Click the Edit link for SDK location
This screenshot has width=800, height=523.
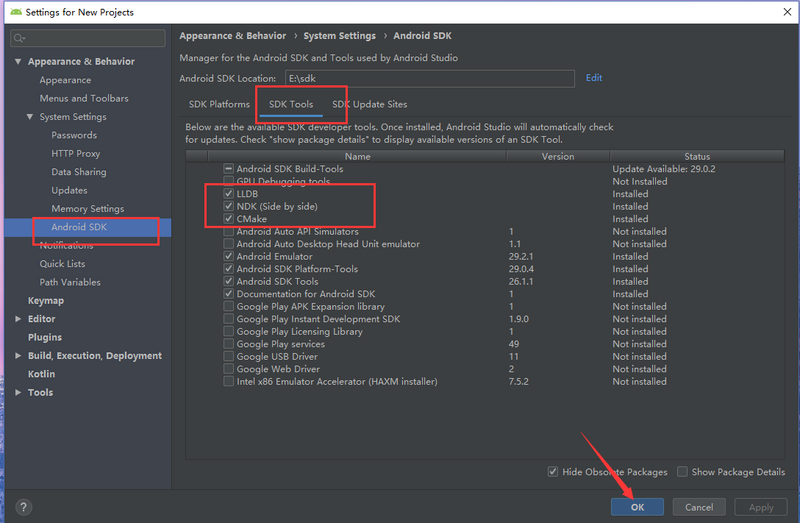pyautogui.click(x=594, y=78)
